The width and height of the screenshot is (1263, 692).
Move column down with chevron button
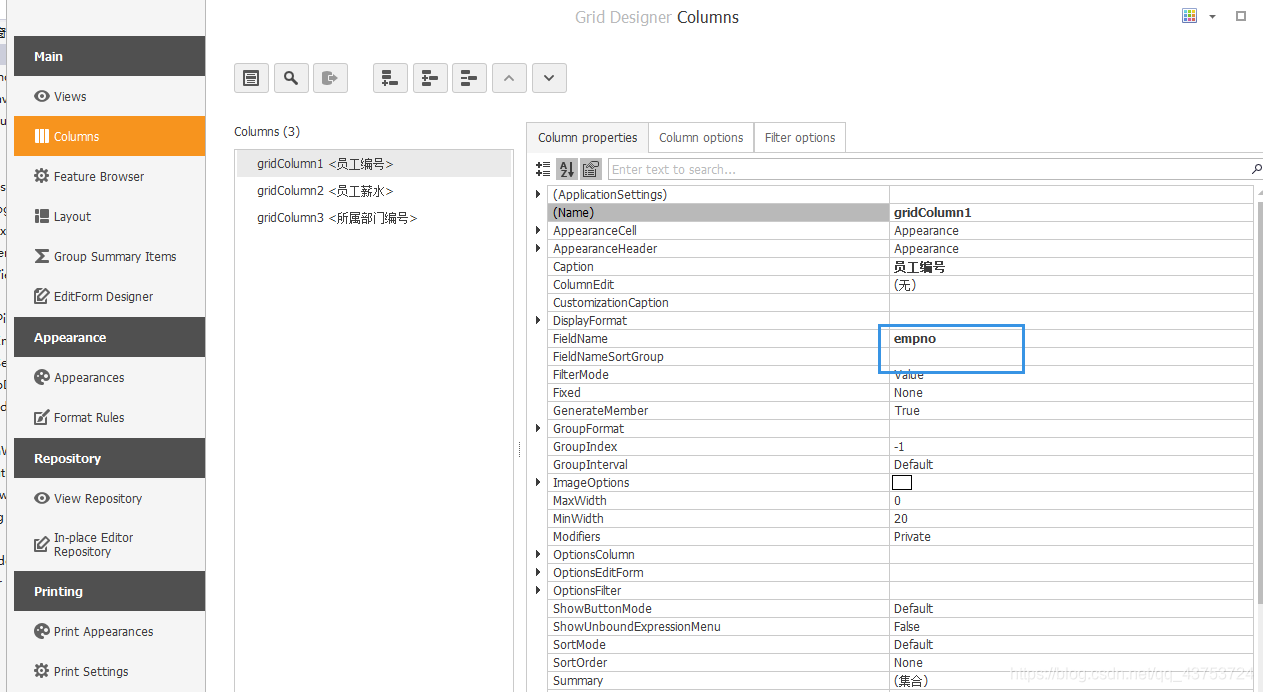(550, 78)
